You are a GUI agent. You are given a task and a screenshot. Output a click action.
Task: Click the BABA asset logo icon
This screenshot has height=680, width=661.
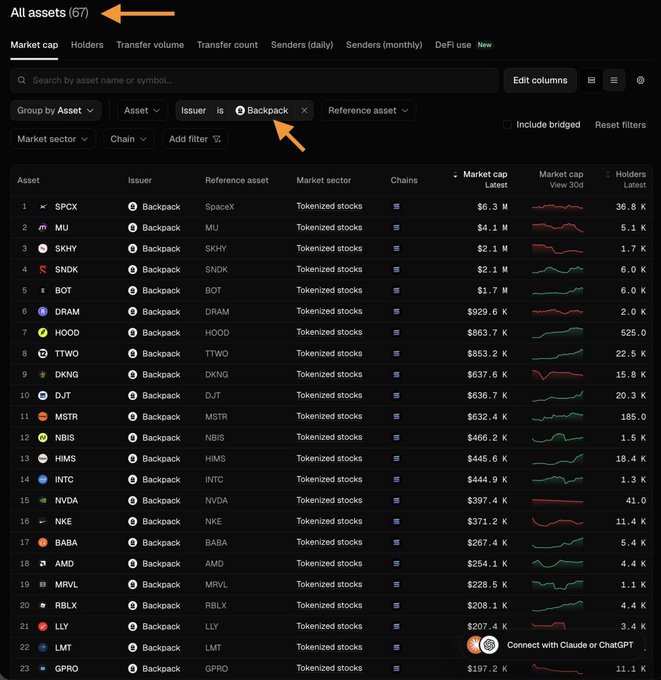(x=43, y=543)
